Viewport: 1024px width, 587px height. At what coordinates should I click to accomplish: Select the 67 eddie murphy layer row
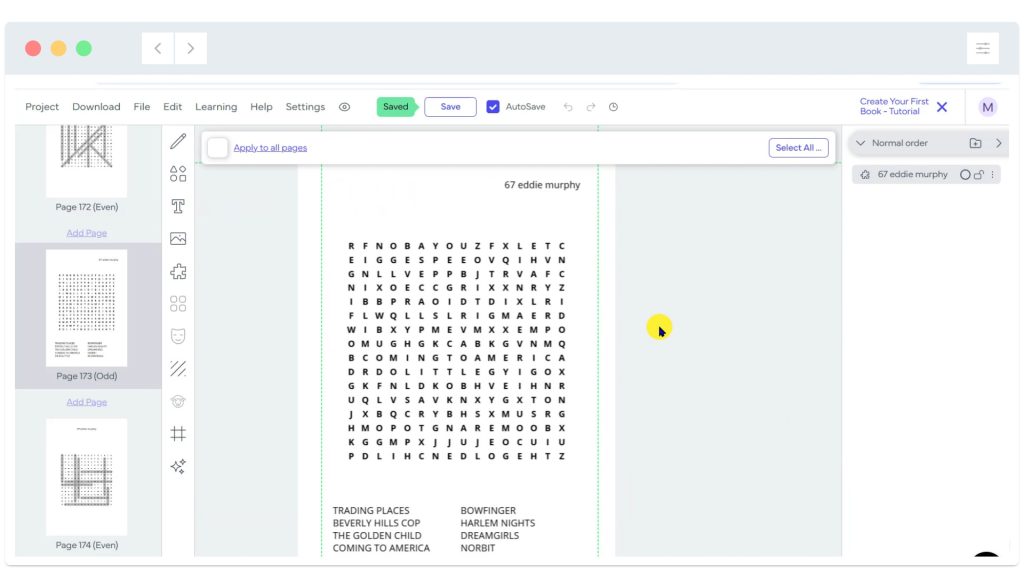(x=925, y=175)
